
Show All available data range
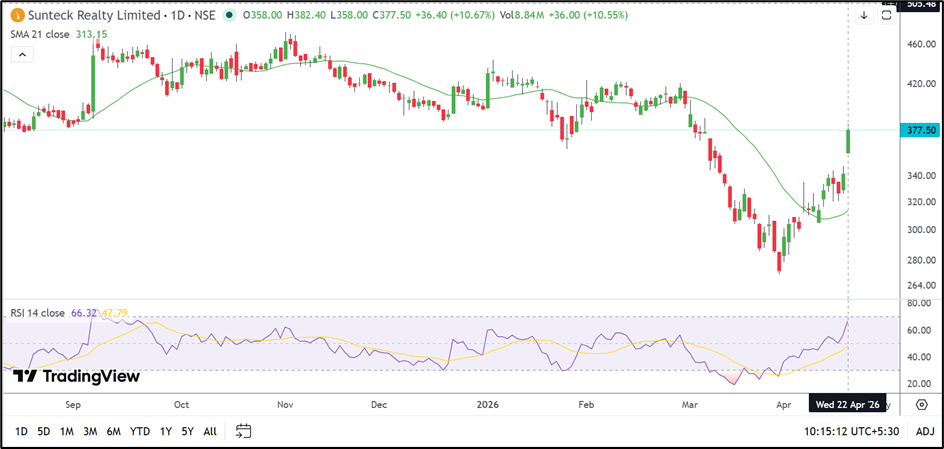(x=209, y=431)
